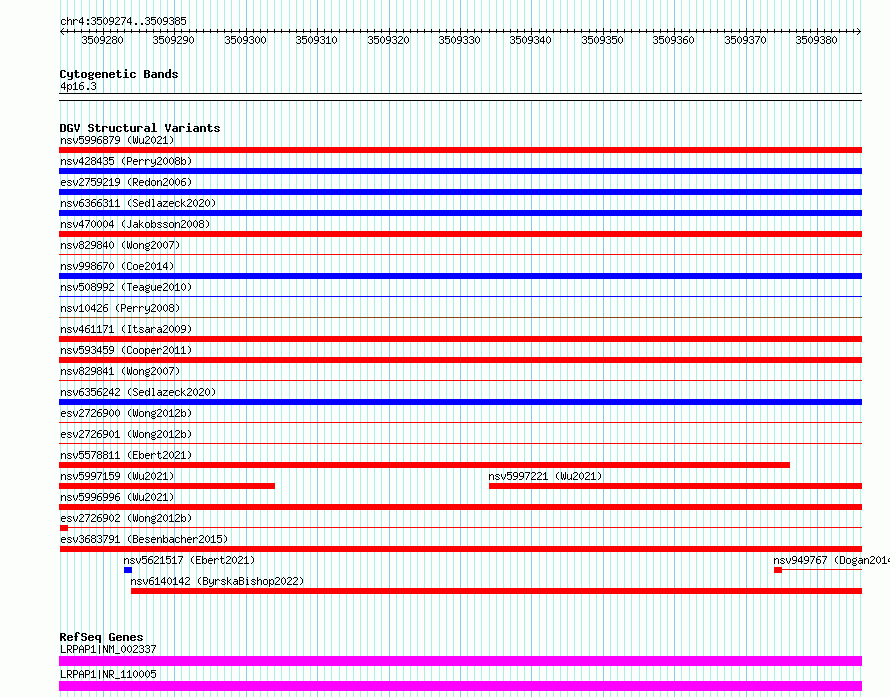Click the nsv5621517 (Ebert2021) label

point(189,560)
